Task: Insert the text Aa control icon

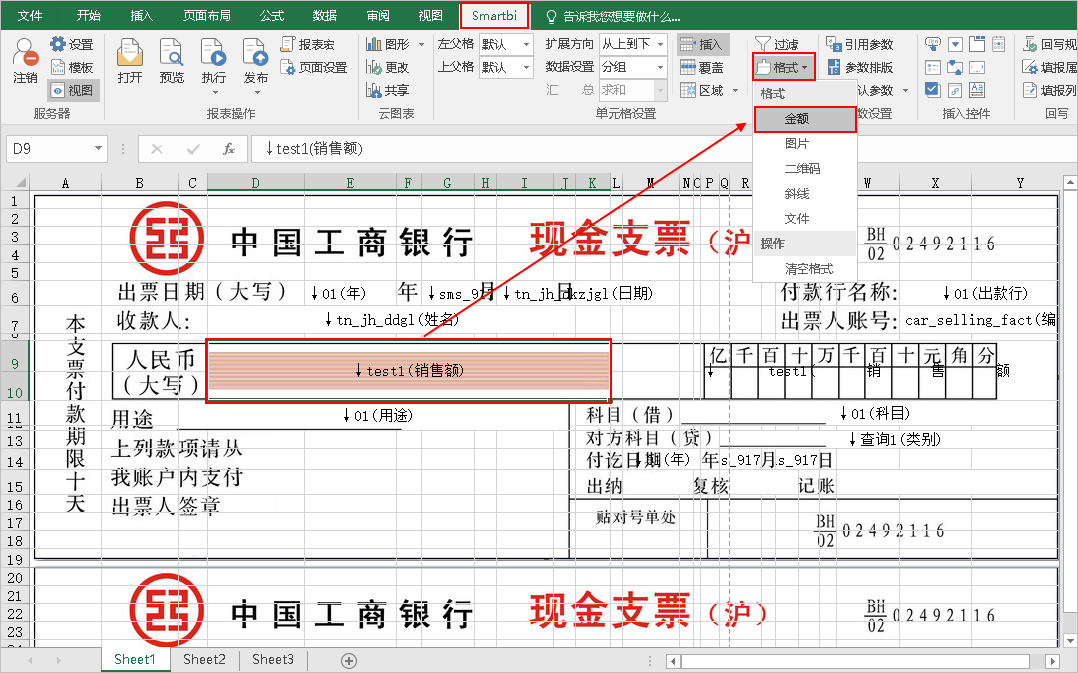Action: point(977,89)
